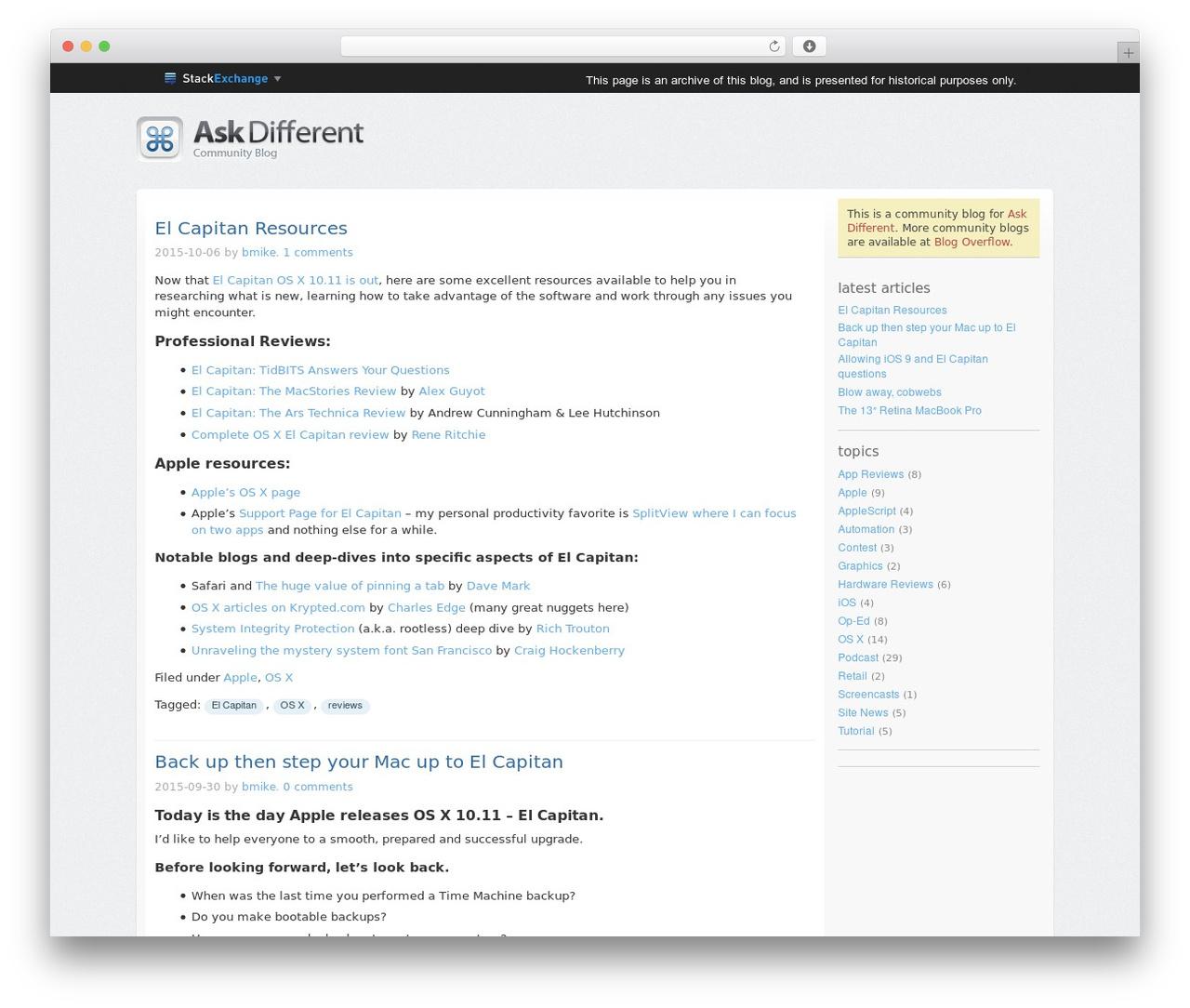The height and width of the screenshot is (1008, 1190).
Task: Visit Dave Mark link
Action: (x=498, y=586)
